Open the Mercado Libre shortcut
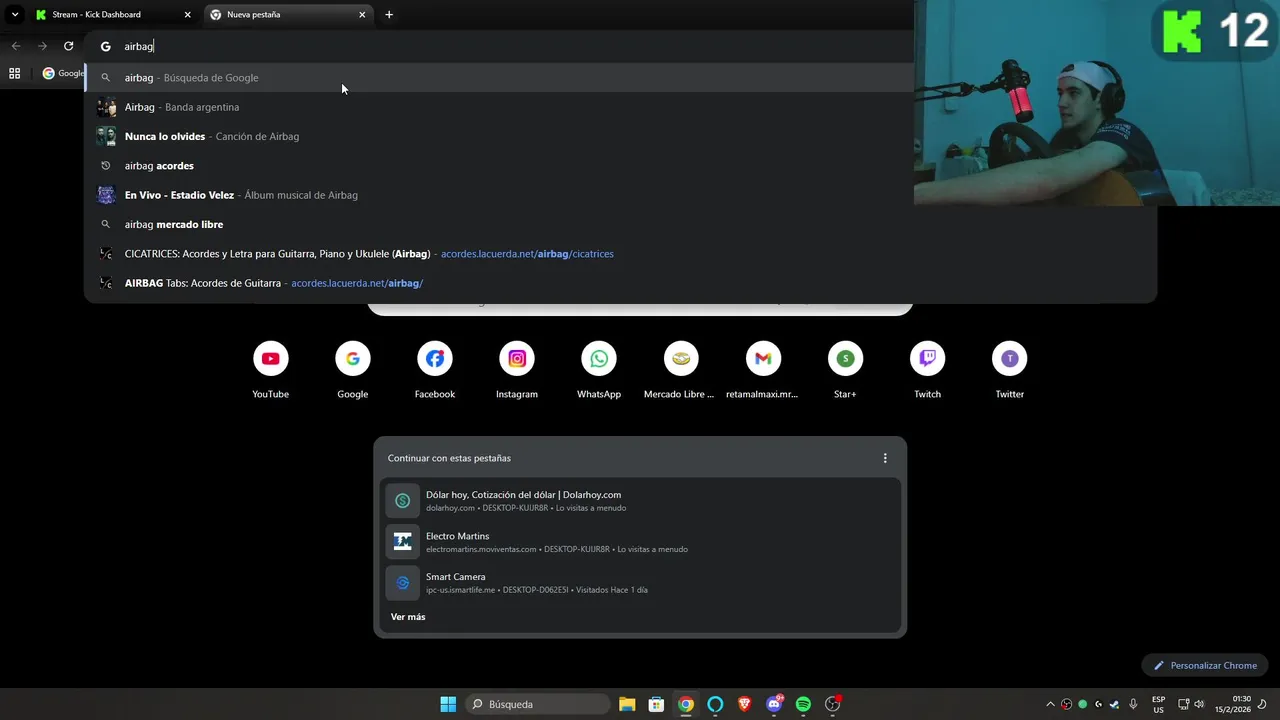This screenshot has height=720, width=1280. [681, 369]
